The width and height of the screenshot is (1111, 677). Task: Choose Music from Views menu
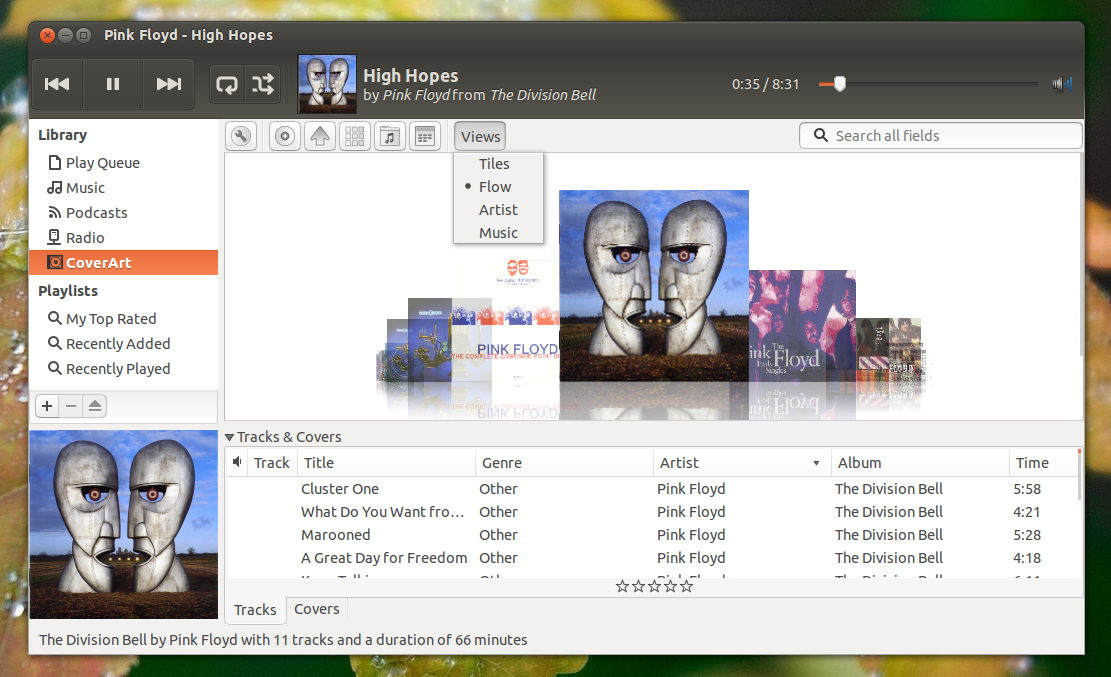coord(498,233)
